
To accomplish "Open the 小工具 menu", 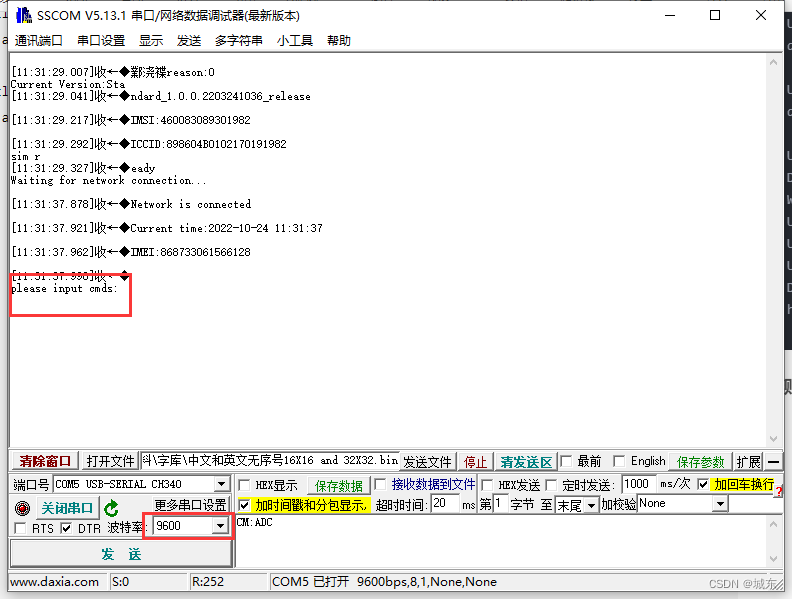I will pos(294,40).
